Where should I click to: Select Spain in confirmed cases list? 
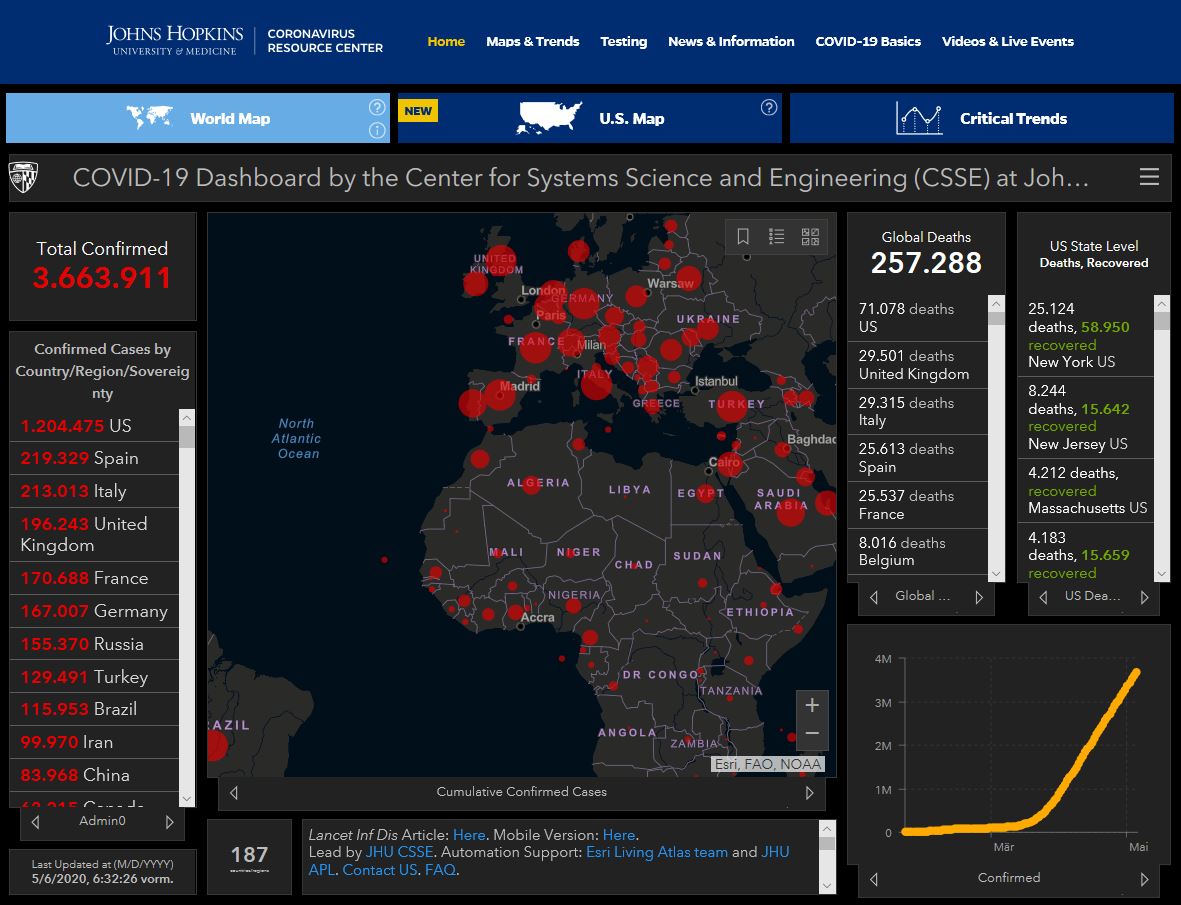point(94,459)
